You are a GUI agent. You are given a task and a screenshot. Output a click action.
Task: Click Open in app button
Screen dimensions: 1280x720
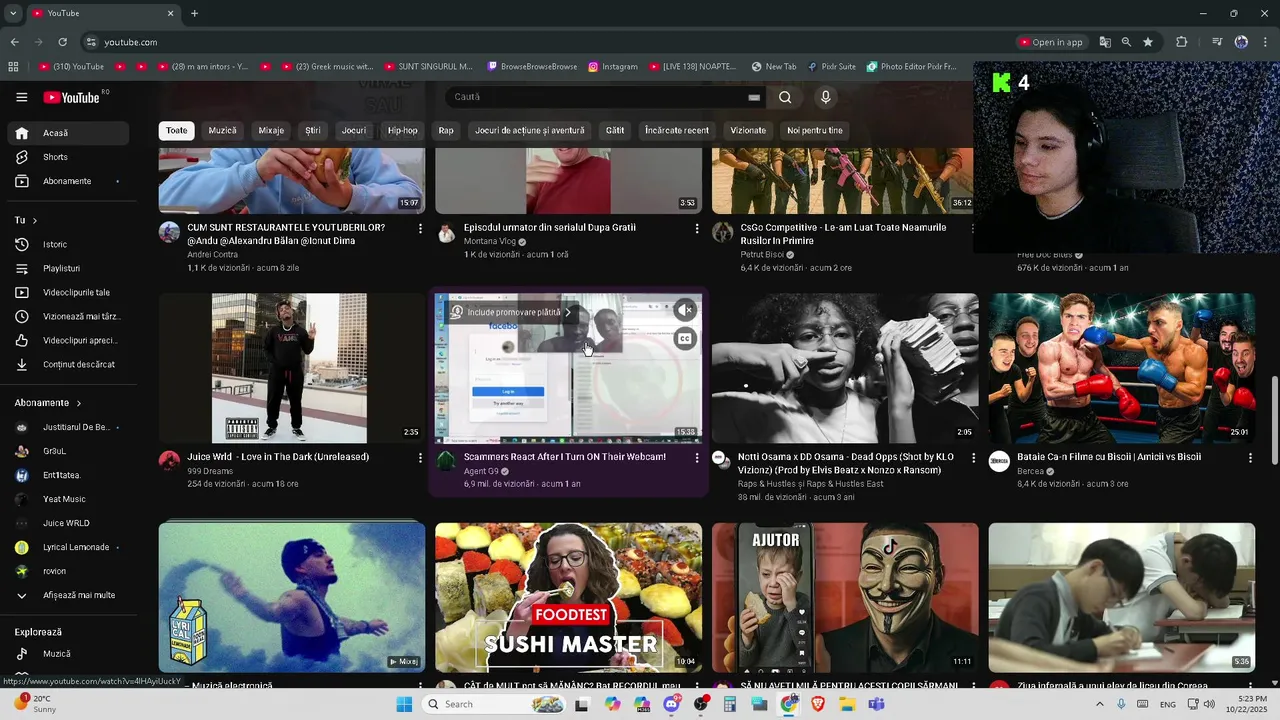1051,42
